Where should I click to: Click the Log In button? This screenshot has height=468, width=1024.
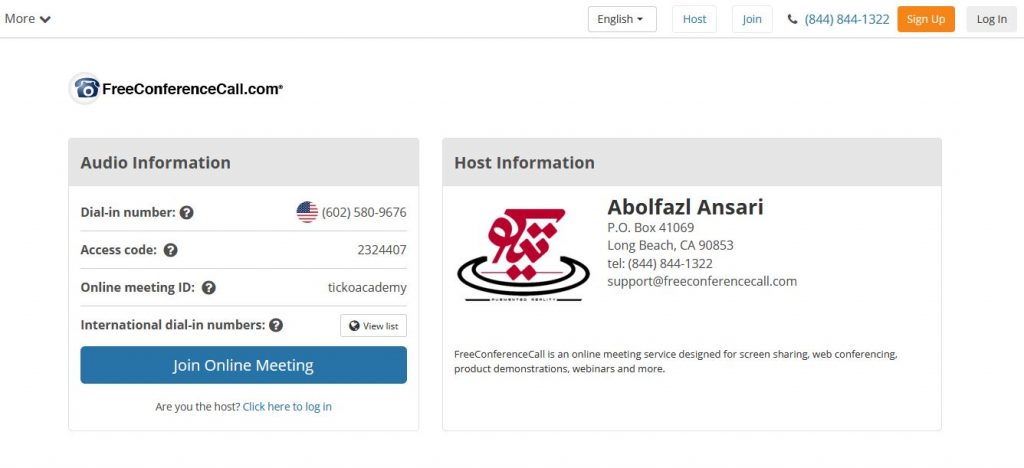coord(991,19)
